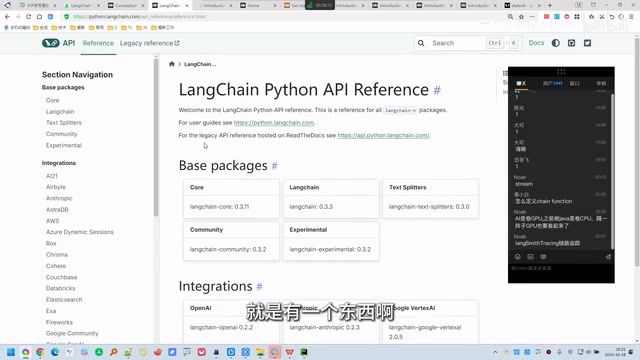Open the GitHub icon link
Screen dimensions: 640x360
(571, 43)
